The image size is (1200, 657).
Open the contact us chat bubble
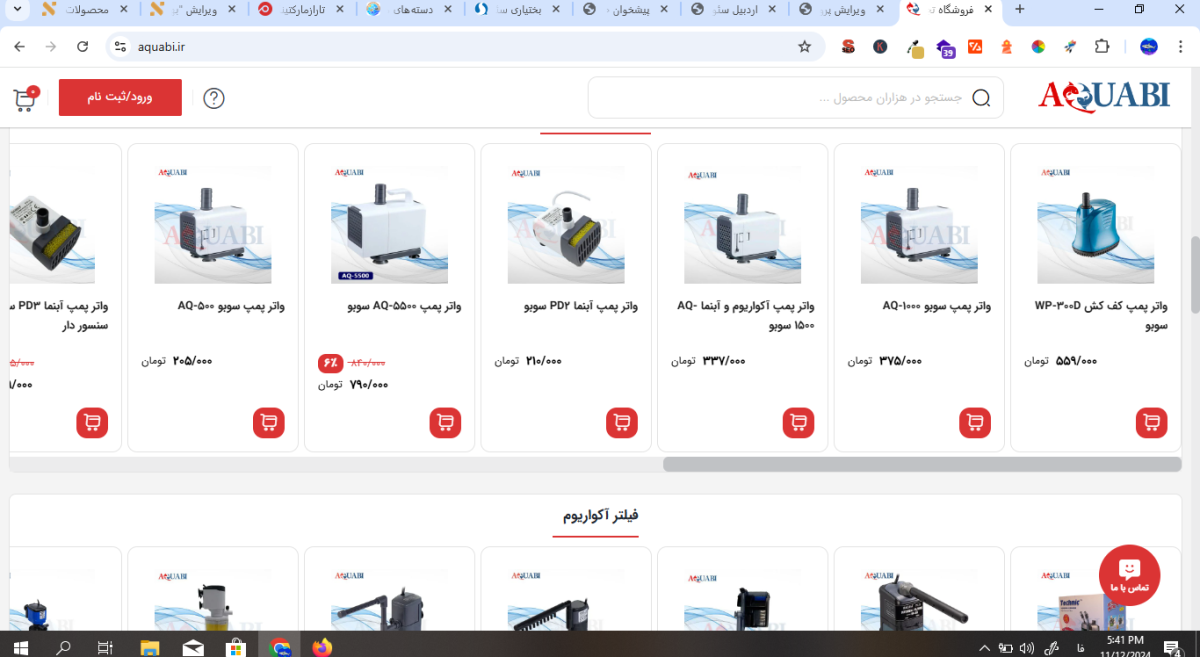click(1129, 575)
